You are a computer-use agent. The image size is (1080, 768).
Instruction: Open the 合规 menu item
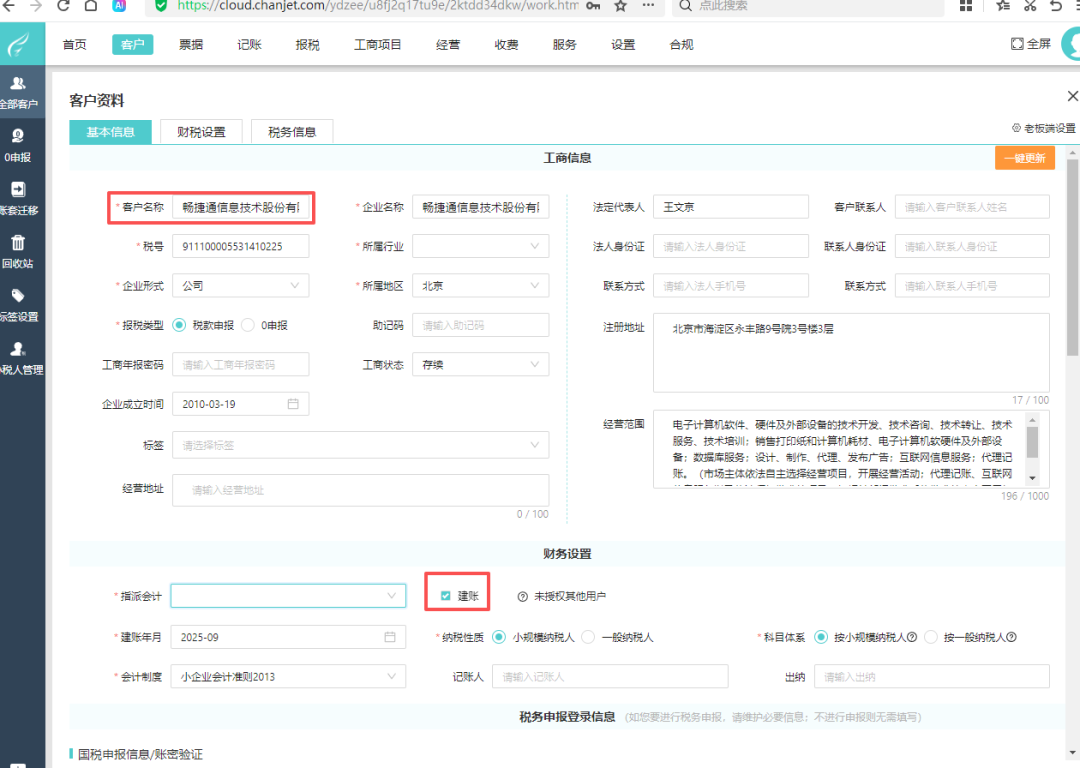[681, 45]
